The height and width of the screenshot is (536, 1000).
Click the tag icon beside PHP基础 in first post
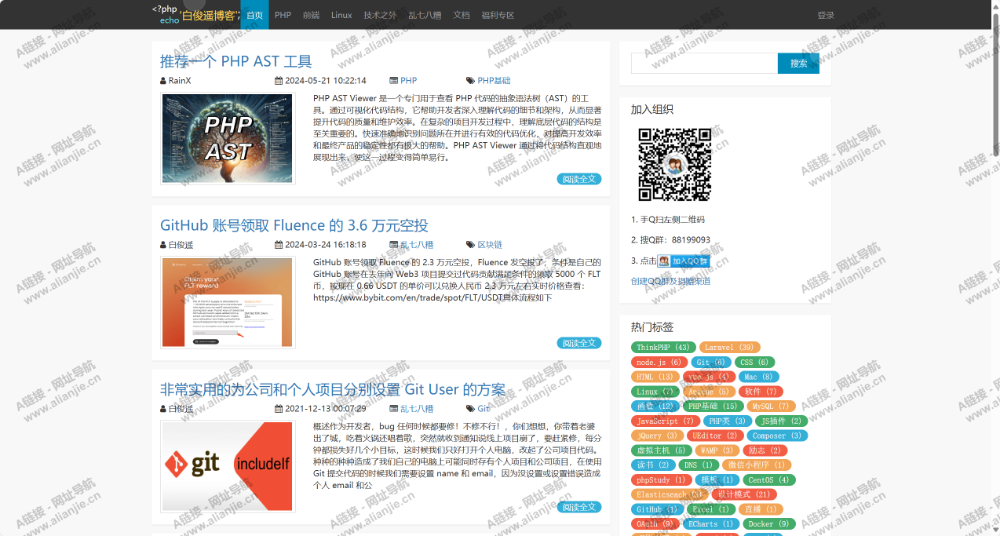(471, 80)
